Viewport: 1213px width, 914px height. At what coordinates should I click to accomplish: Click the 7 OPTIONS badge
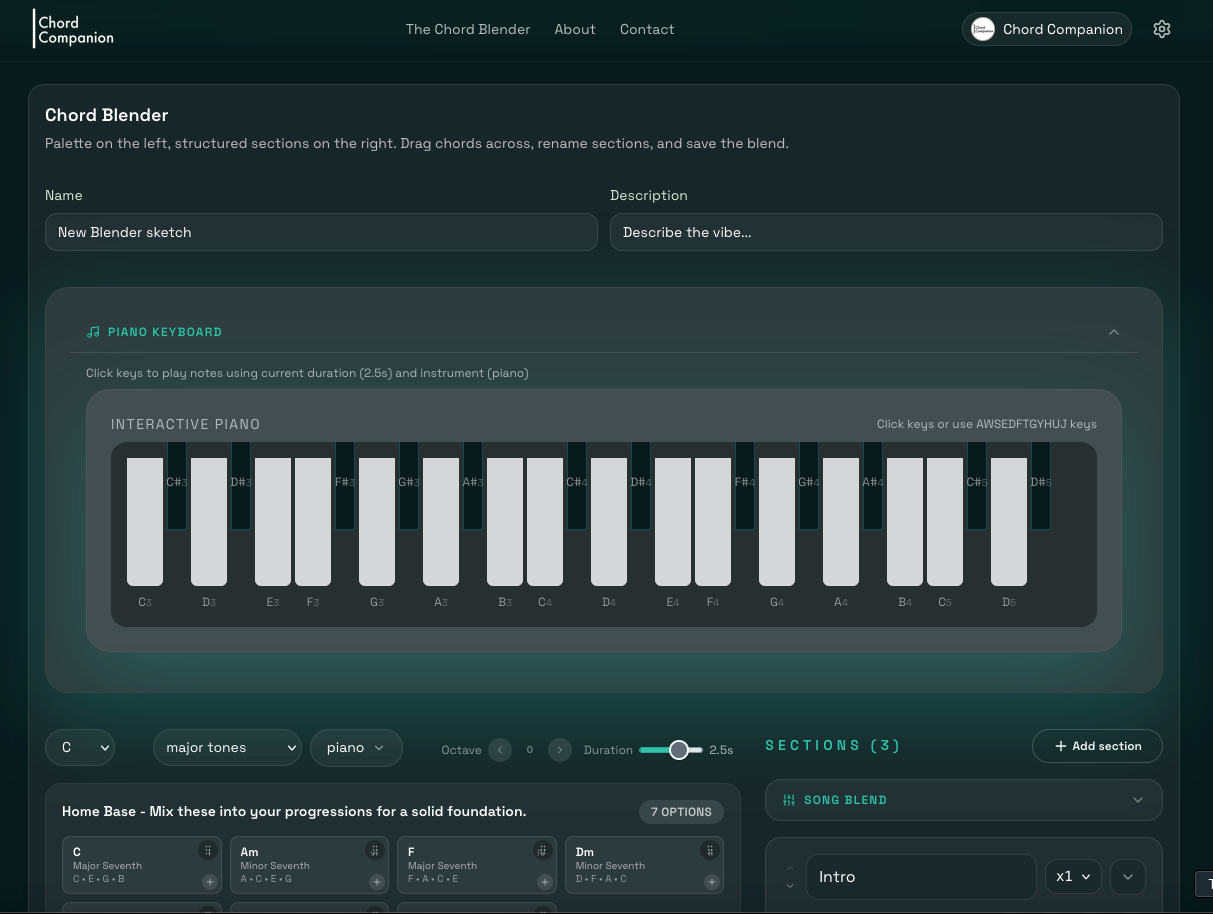681,812
